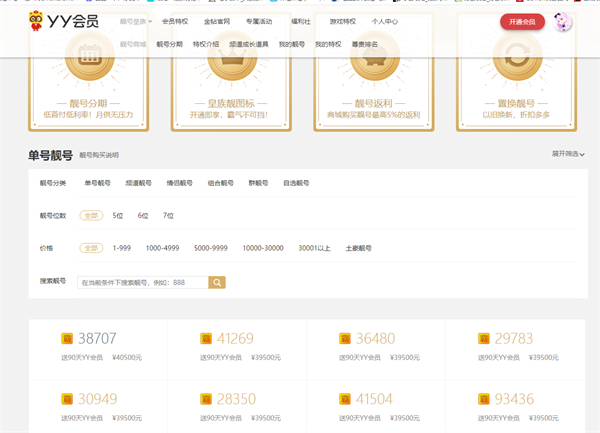Open the 靓号购买说明 link
The width and height of the screenshot is (600, 433).
coord(99,155)
